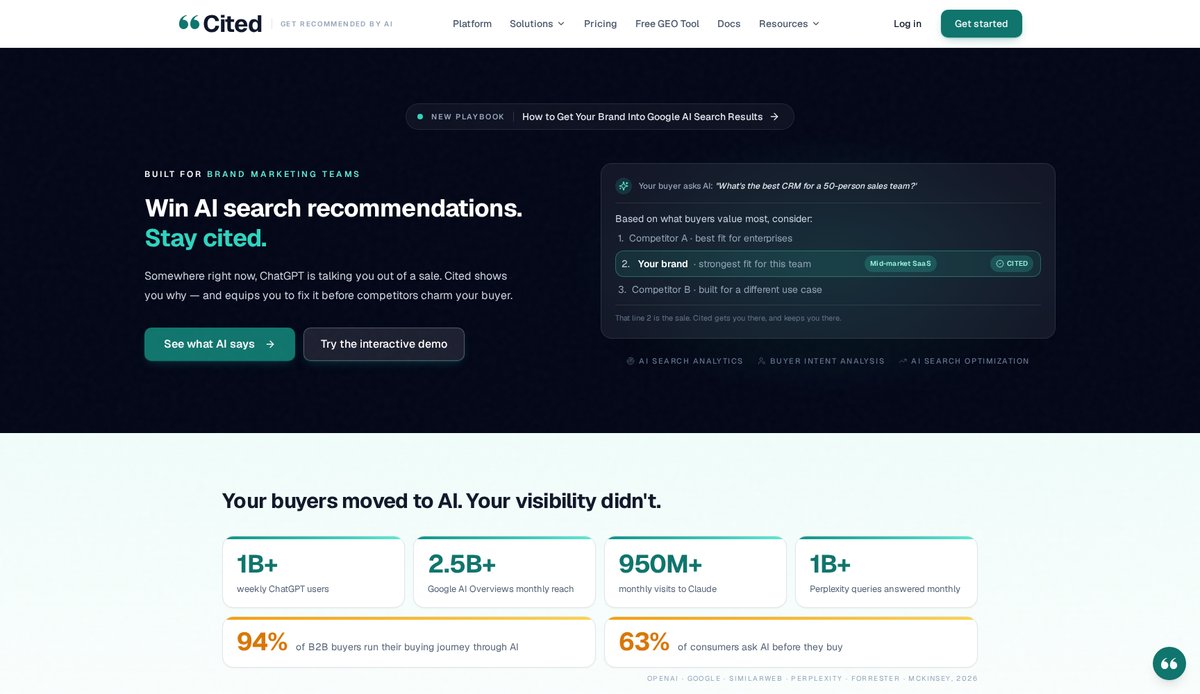Click the Cited quote-mark logo
Viewport: 1200px width, 694px height.
[189, 23]
